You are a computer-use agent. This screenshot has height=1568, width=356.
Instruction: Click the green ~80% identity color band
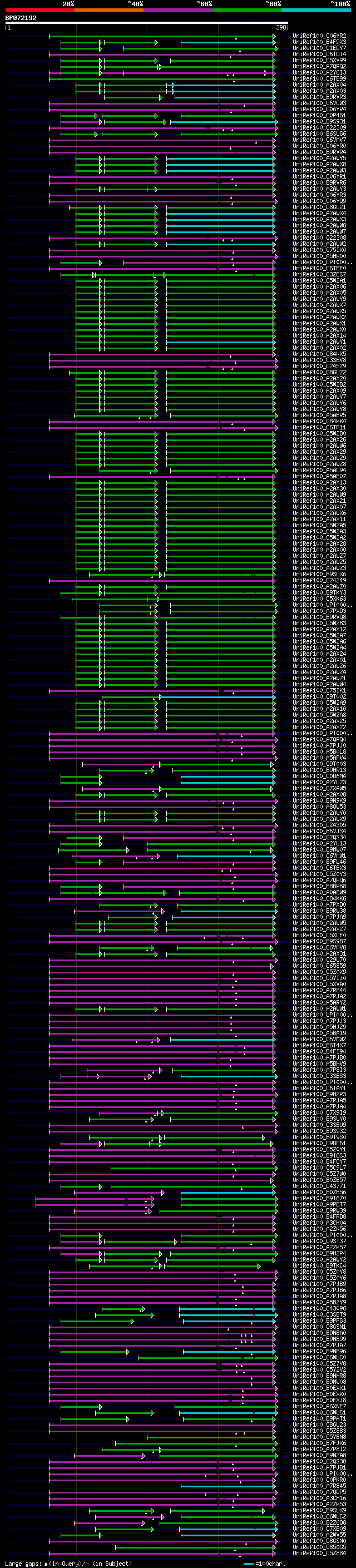pyautogui.click(x=247, y=10)
